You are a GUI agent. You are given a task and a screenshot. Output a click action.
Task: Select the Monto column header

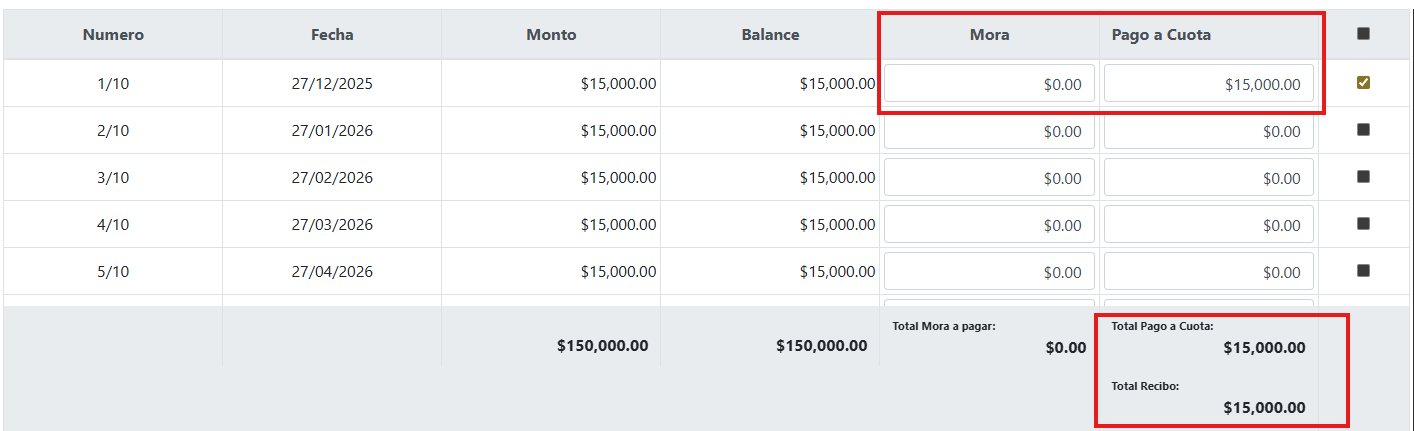pyautogui.click(x=551, y=34)
